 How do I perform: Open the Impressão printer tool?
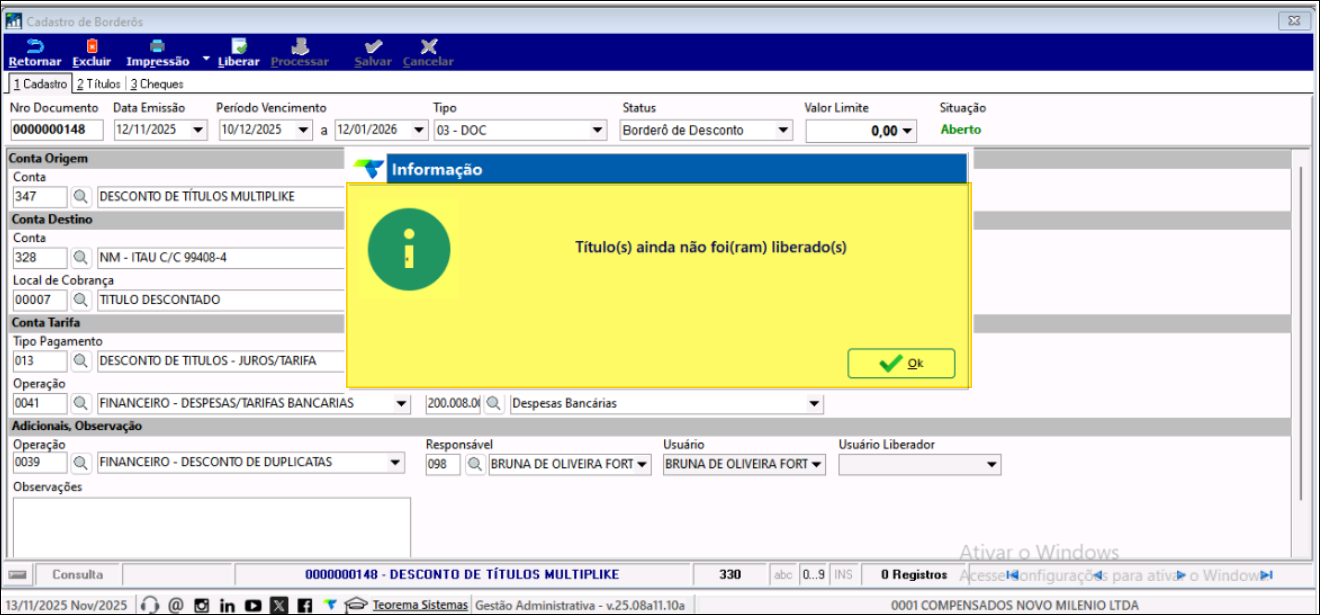(x=157, y=47)
